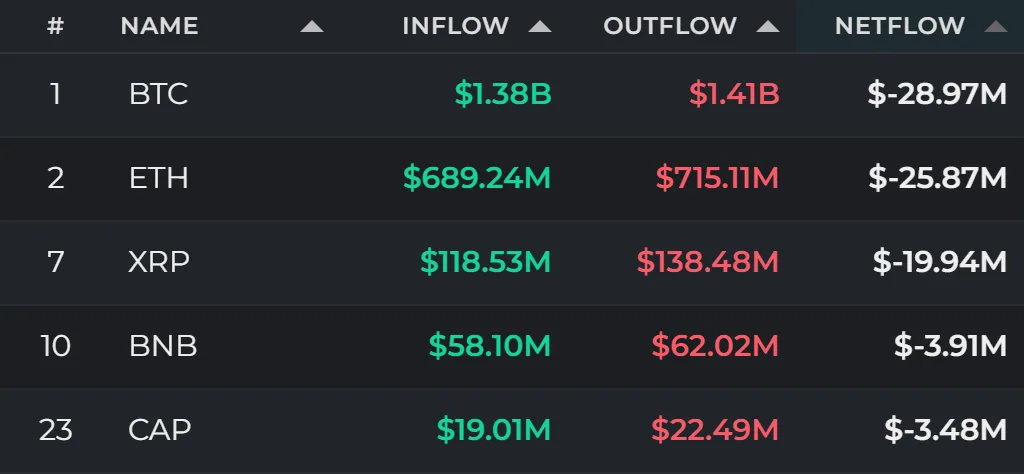Image resolution: width=1024 pixels, height=474 pixels.
Task: Click BNB inflow value $58.10M
Action: (490, 346)
